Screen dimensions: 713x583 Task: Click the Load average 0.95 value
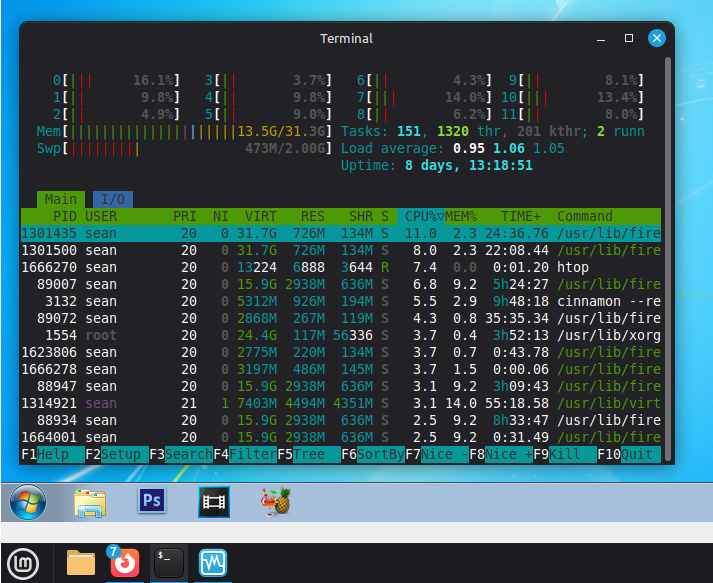coord(469,149)
